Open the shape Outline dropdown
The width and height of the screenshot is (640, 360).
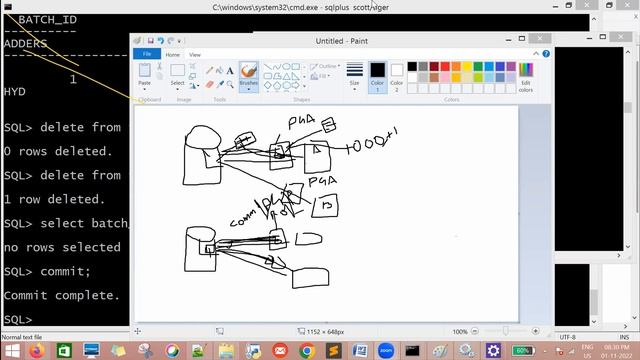[x=325, y=66]
